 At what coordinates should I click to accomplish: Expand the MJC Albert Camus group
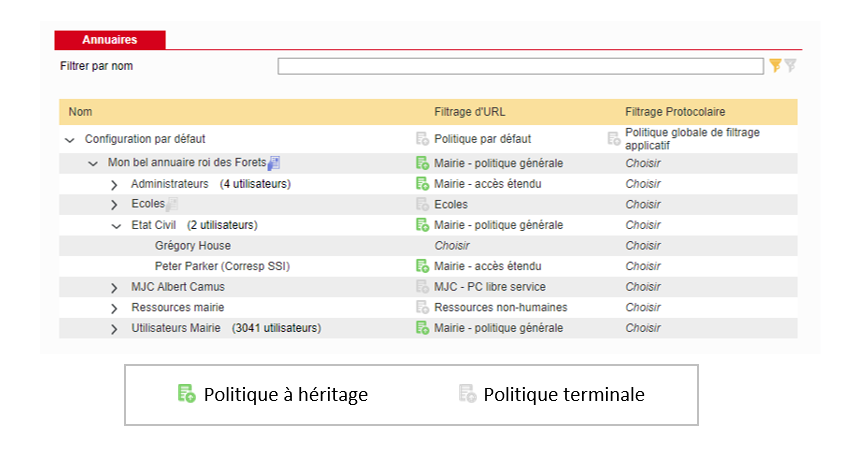point(114,287)
